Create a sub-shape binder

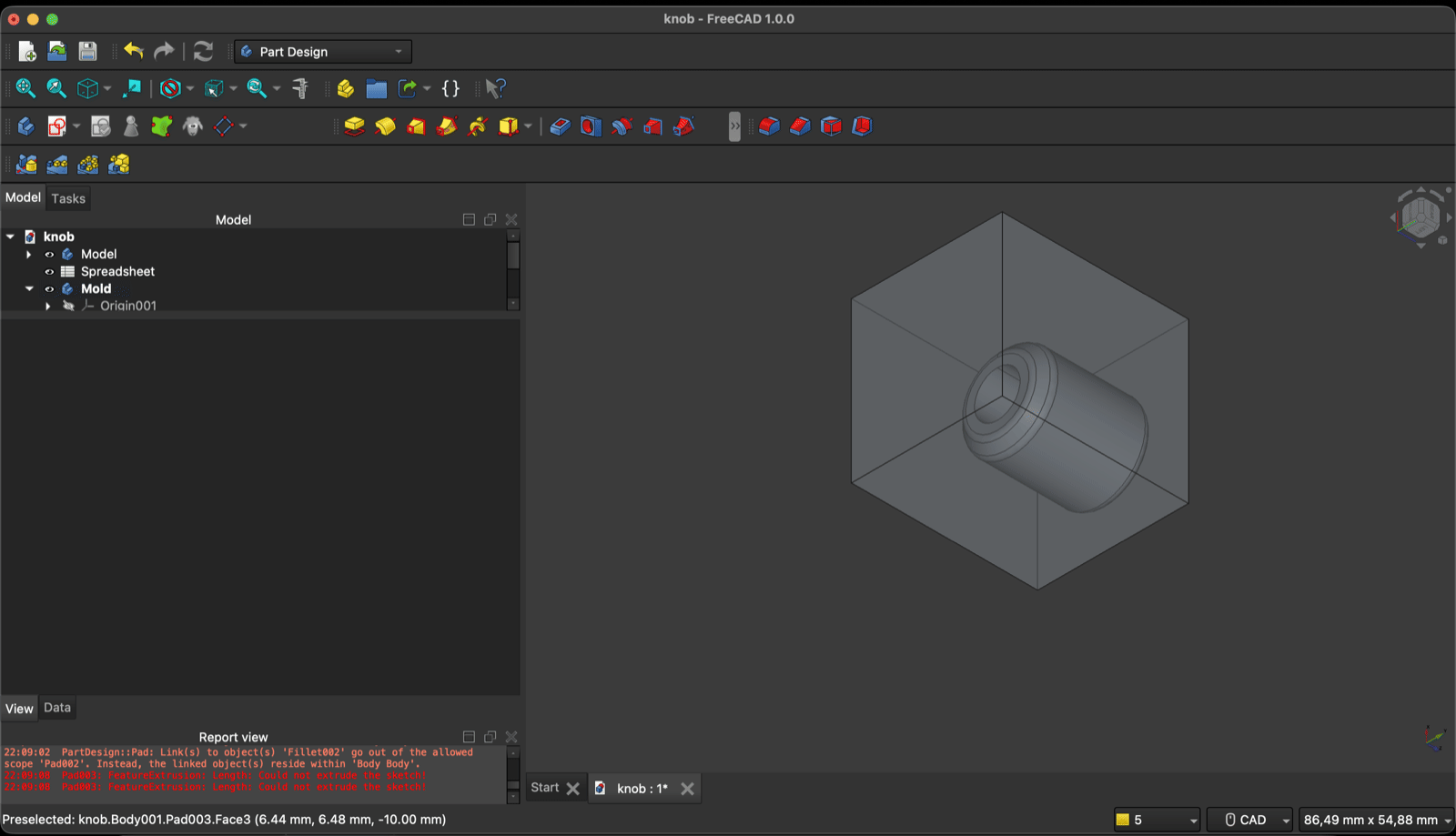[162, 126]
